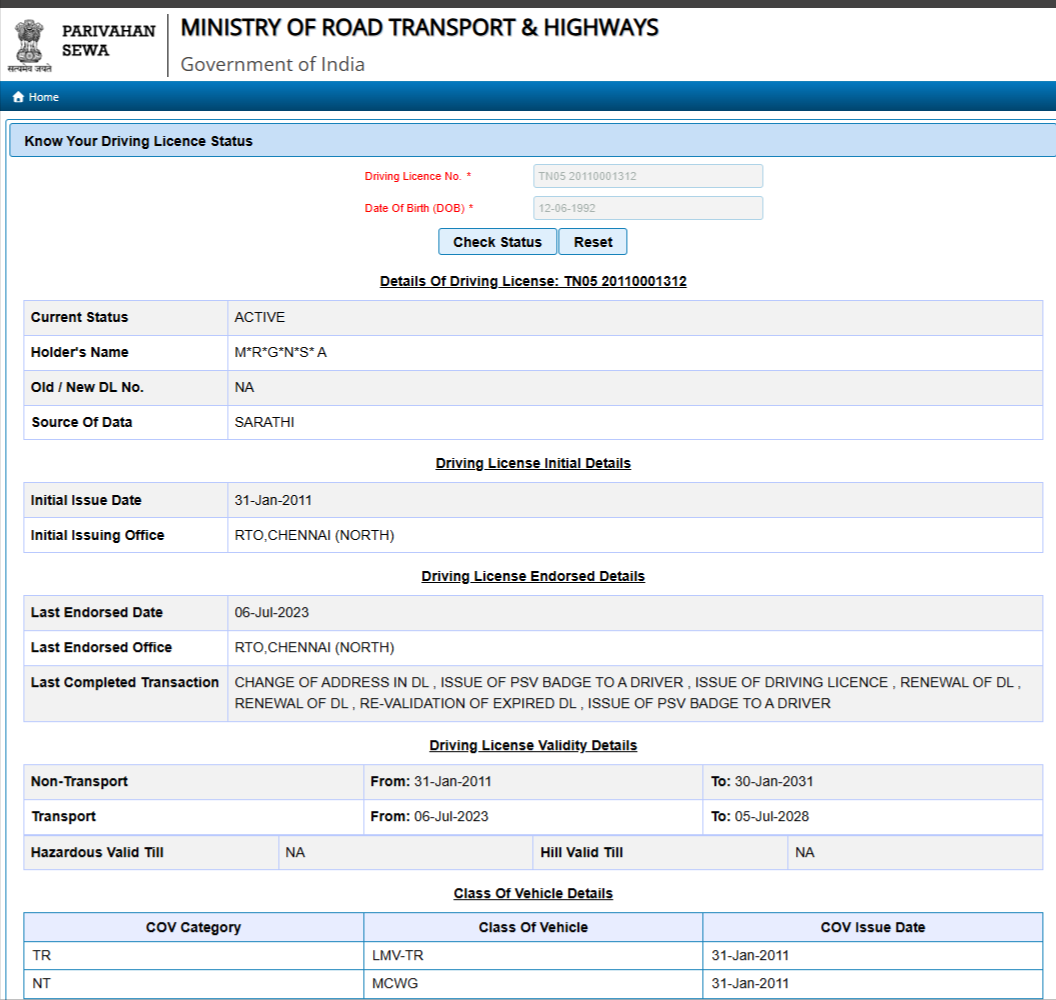Click the Details Of Driving License heading
1056x1000 pixels.
(533, 281)
